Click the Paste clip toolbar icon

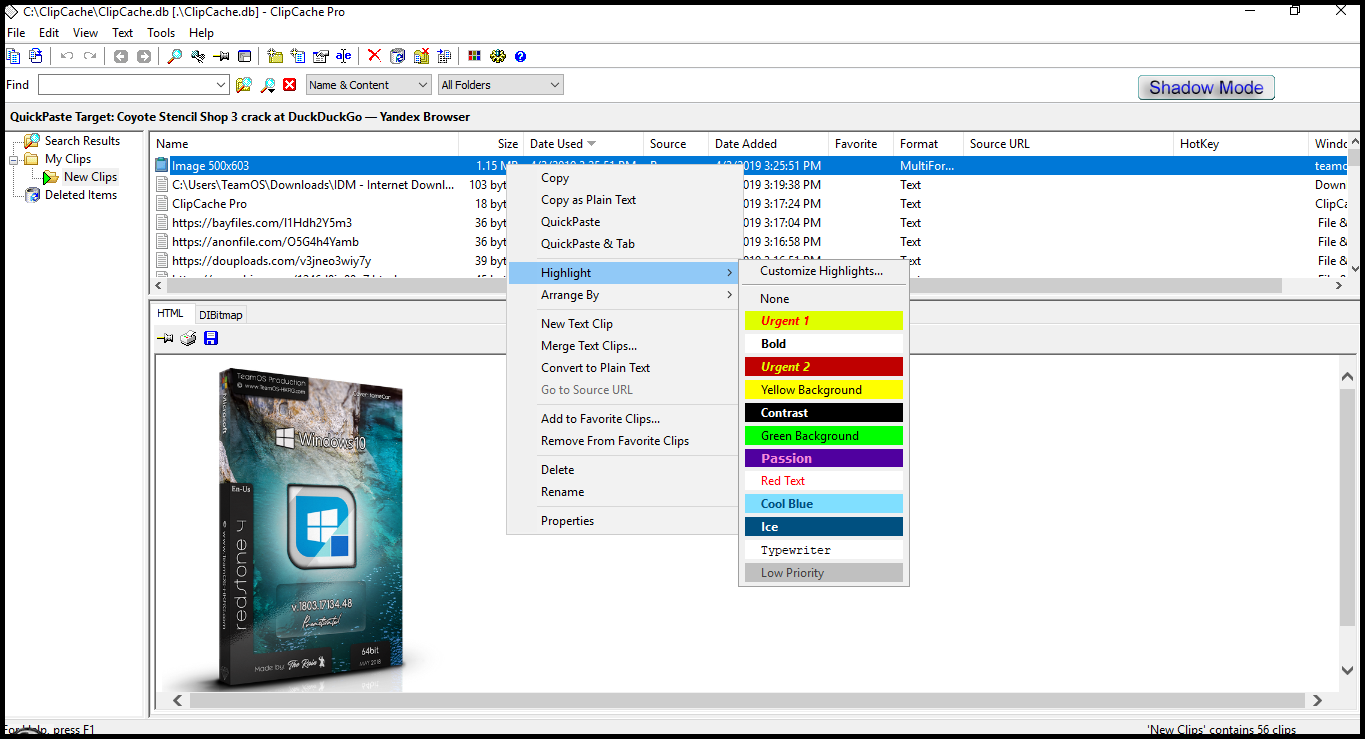tap(36, 56)
